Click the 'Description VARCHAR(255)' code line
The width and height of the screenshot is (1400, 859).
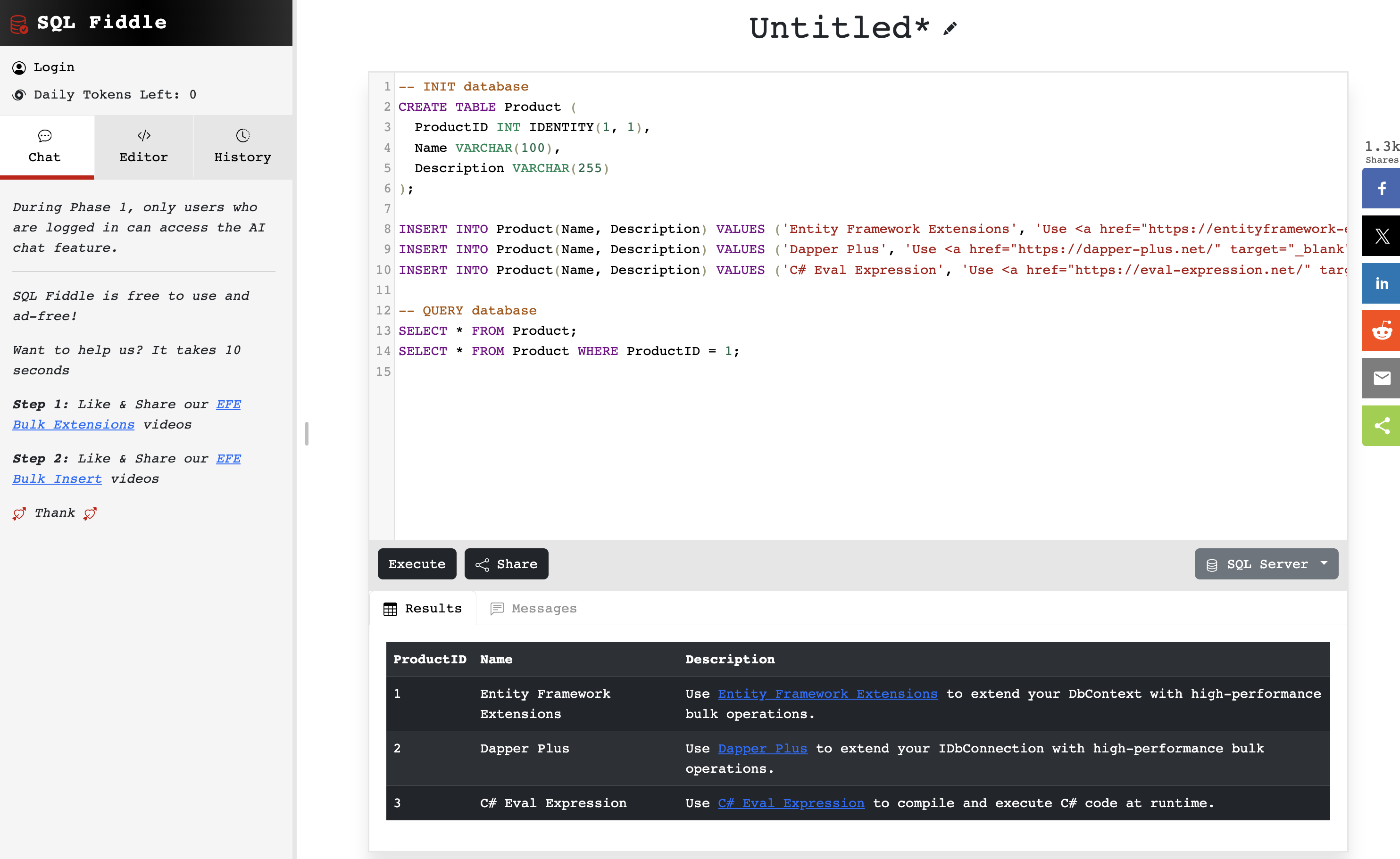tap(512, 168)
